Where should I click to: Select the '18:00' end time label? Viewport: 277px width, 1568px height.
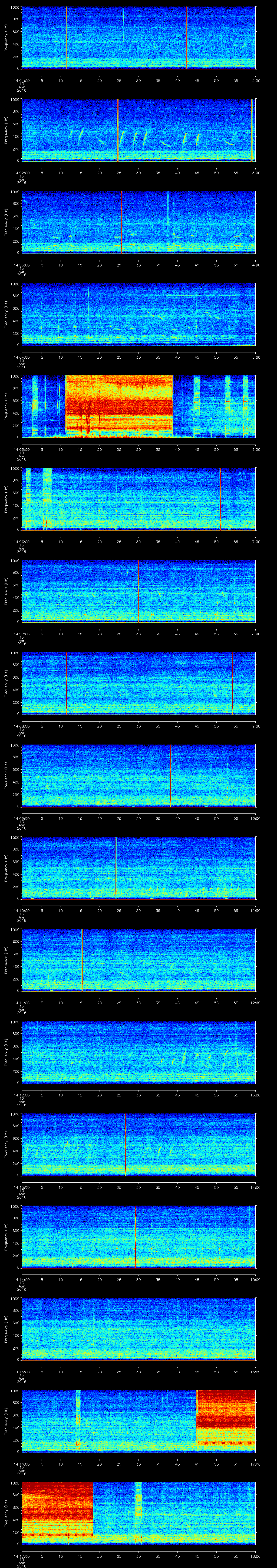tap(256, 1555)
